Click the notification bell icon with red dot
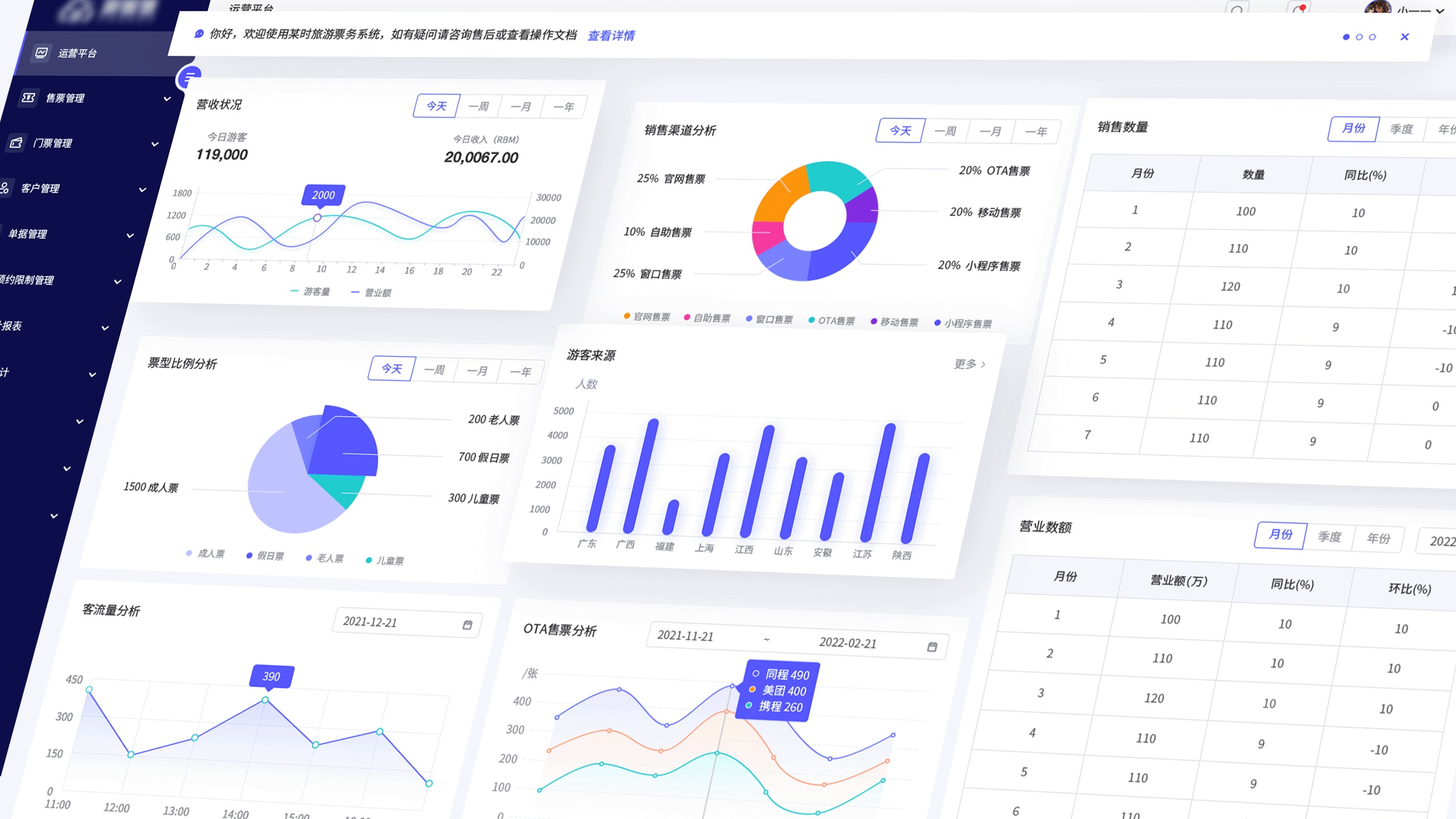Viewport: 1456px width, 819px height. pyautogui.click(x=1298, y=10)
